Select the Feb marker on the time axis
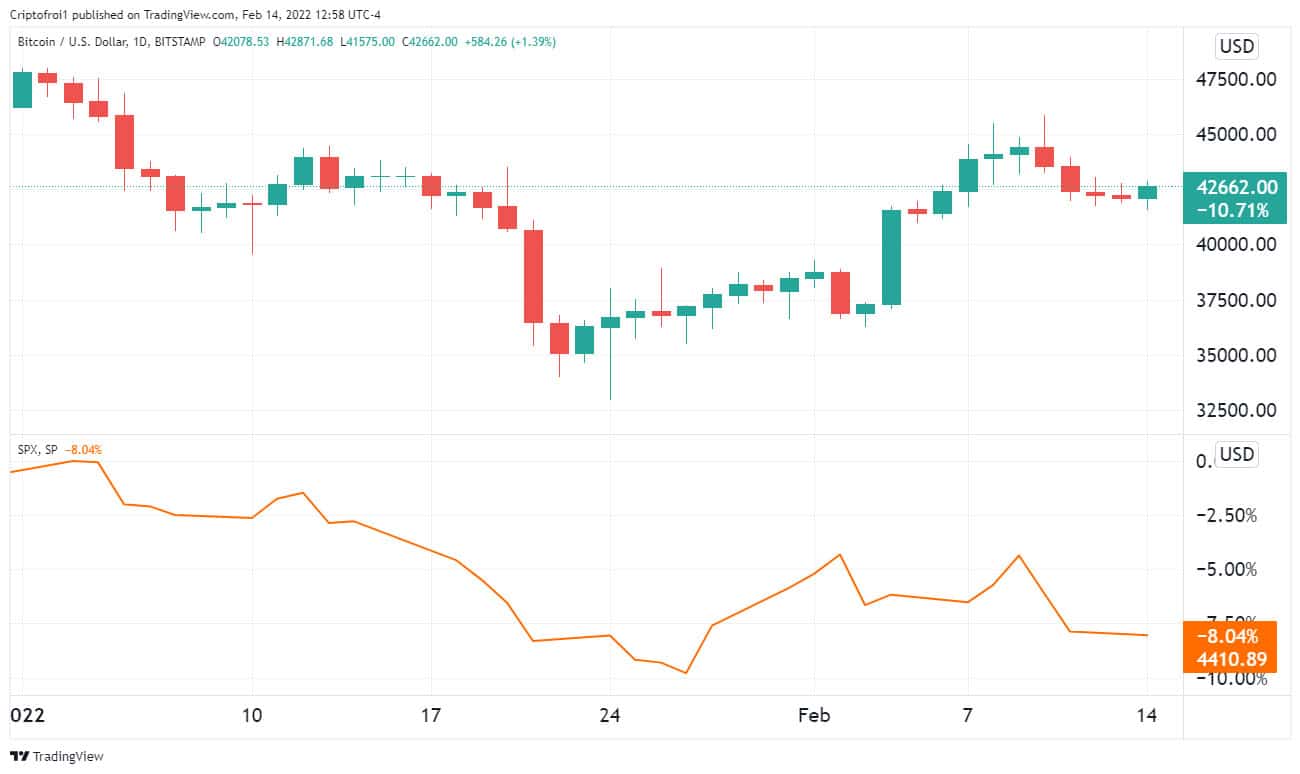Viewport: 1300px width, 774px height. click(x=812, y=716)
